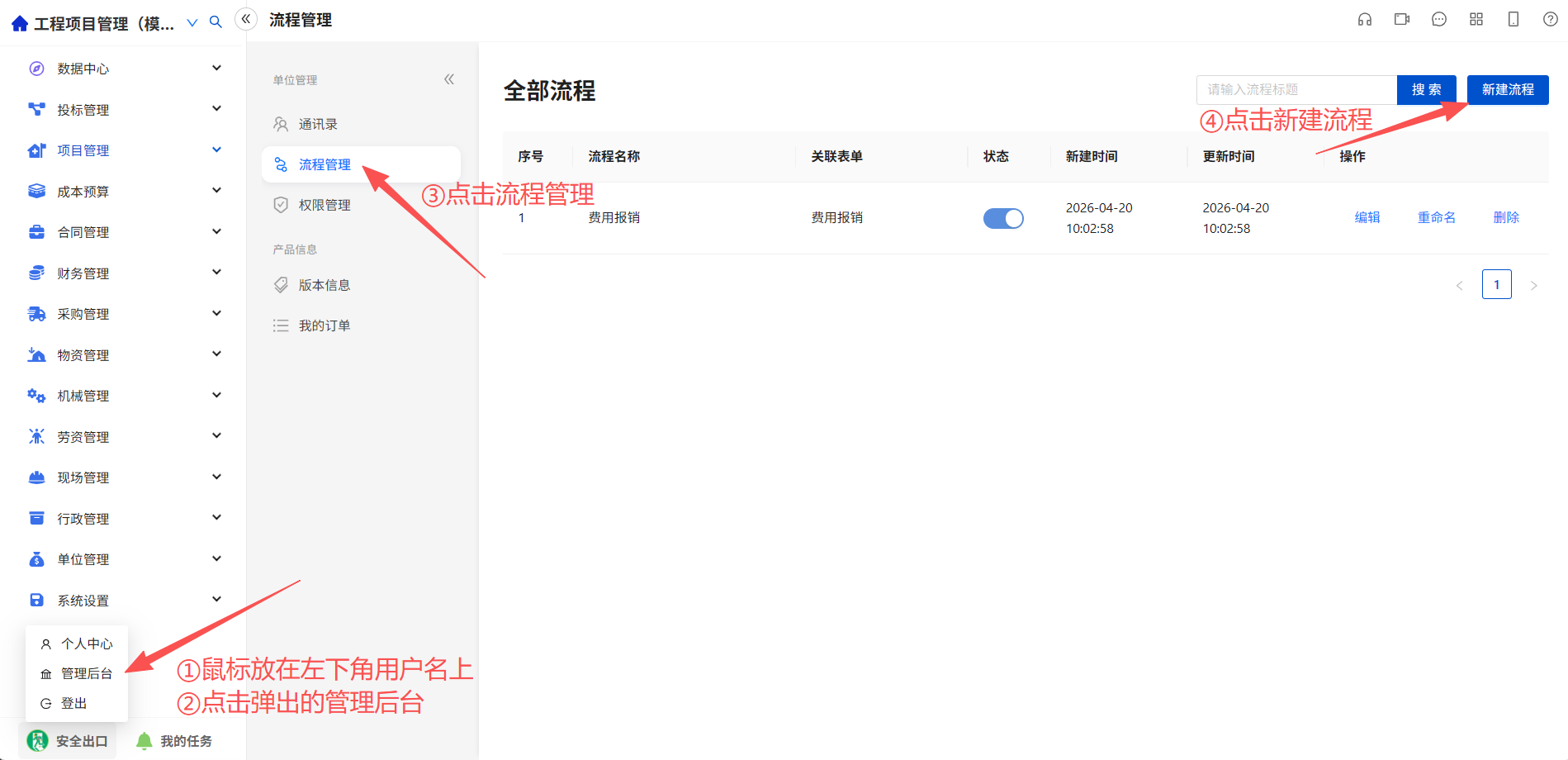Viewport: 1568px width, 760px height.
Task: Open the video camera icon
Action: (1402, 20)
